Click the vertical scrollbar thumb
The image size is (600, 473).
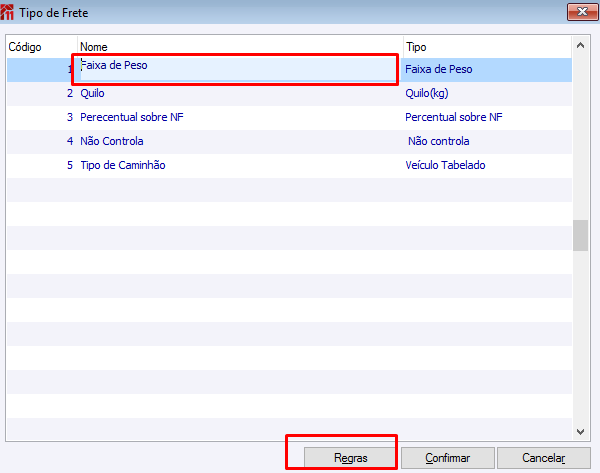580,235
